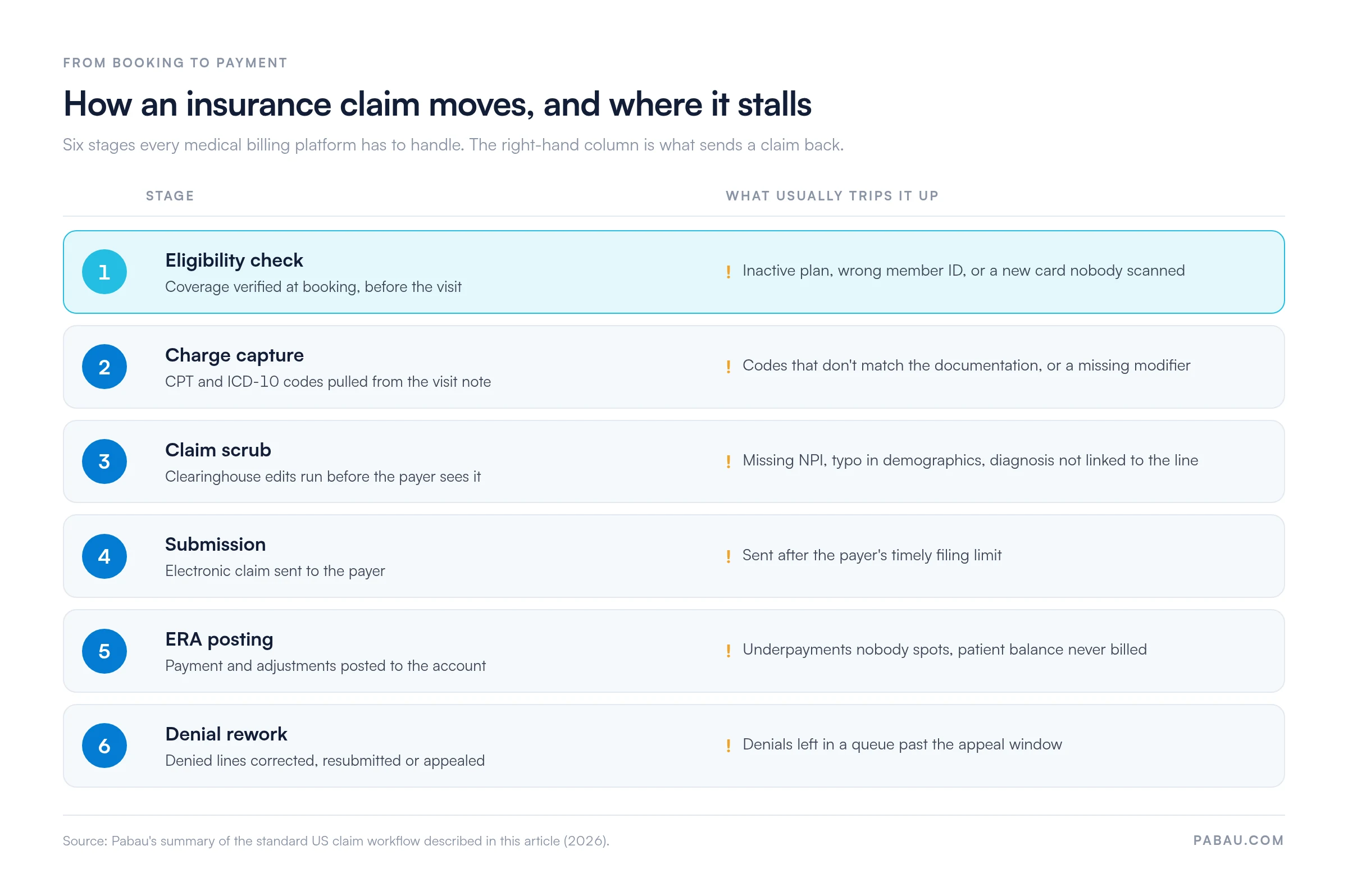Image resolution: width=1348 pixels, height=896 pixels.
Task: Click the warning mark beside 'Denials left in a queue'
Action: coord(728,746)
